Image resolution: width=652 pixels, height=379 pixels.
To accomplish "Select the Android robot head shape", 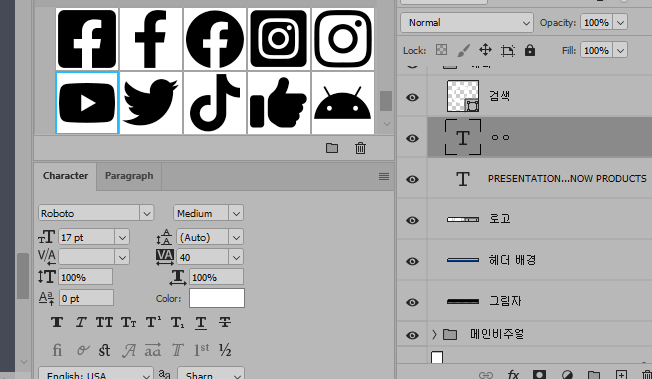I will tap(343, 103).
